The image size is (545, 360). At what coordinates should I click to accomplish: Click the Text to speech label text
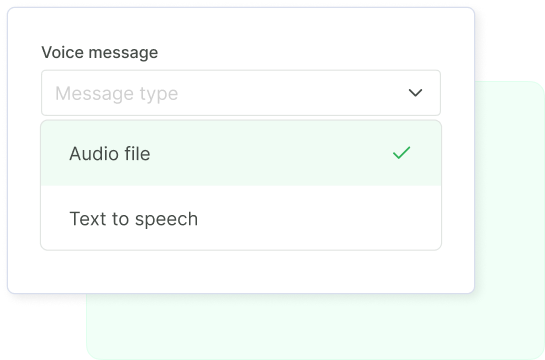click(134, 219)
